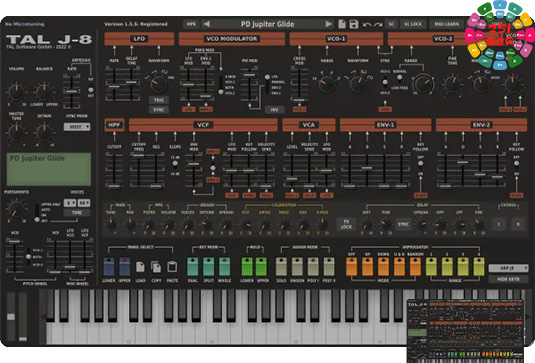Click the HIDE KEYS button

point(508,279)
